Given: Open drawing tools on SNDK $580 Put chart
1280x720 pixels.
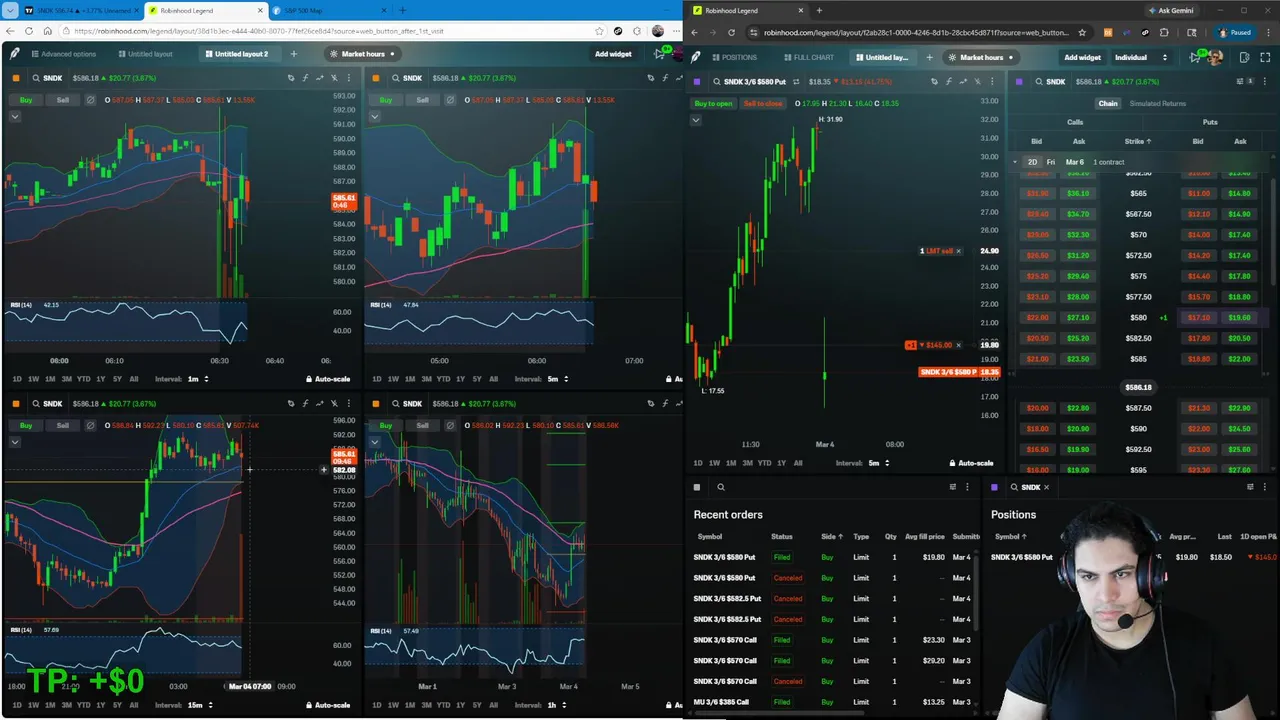Looking at the screenshot, I should 934,82.
